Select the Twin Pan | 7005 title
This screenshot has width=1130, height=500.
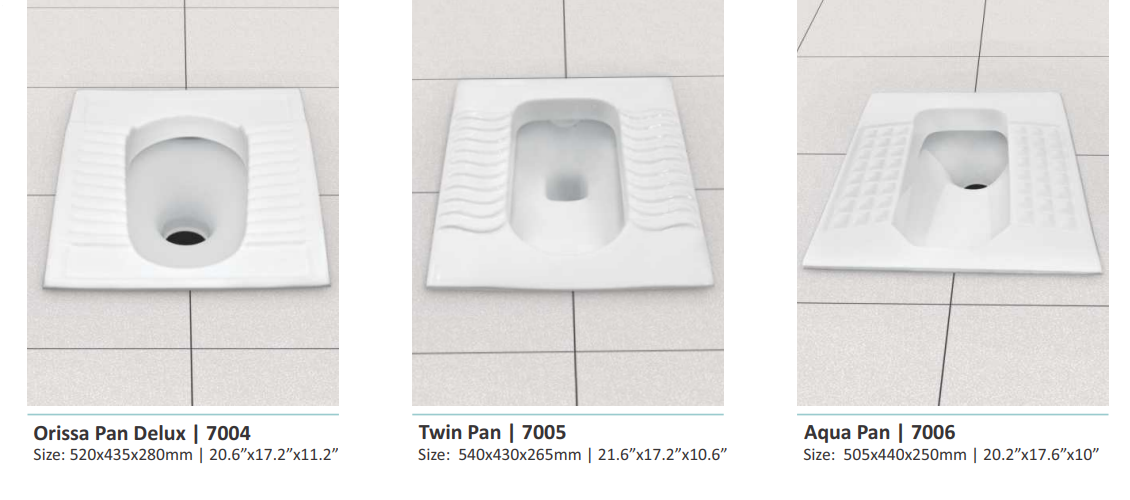492,432
